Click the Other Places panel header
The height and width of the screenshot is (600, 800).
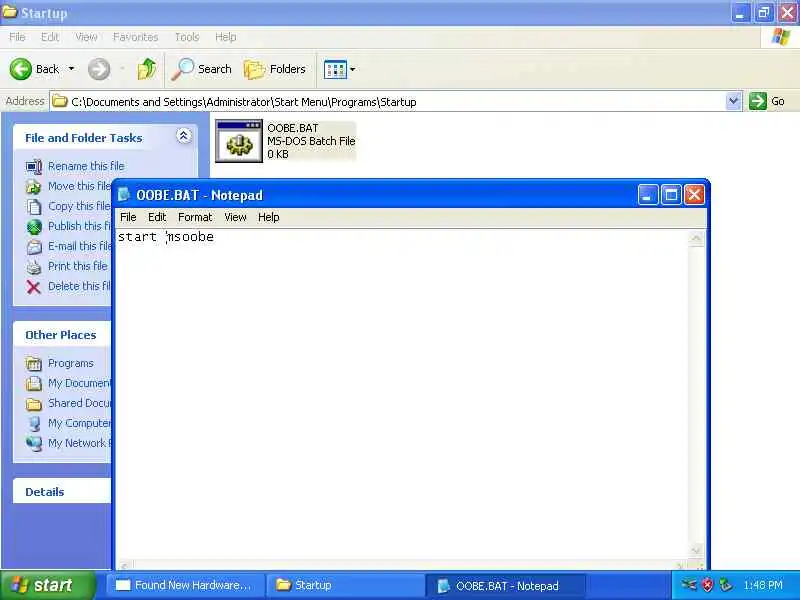pos(62,335)
